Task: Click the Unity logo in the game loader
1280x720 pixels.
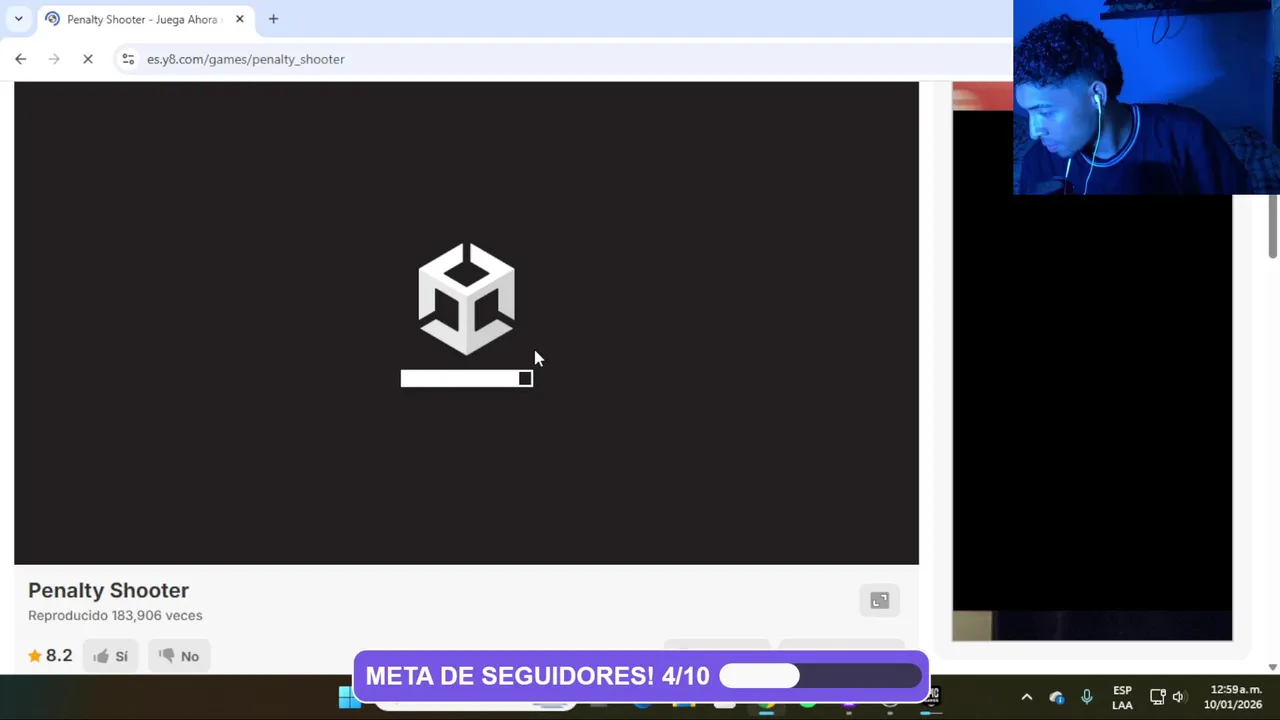Action: [x=466, y=298]
